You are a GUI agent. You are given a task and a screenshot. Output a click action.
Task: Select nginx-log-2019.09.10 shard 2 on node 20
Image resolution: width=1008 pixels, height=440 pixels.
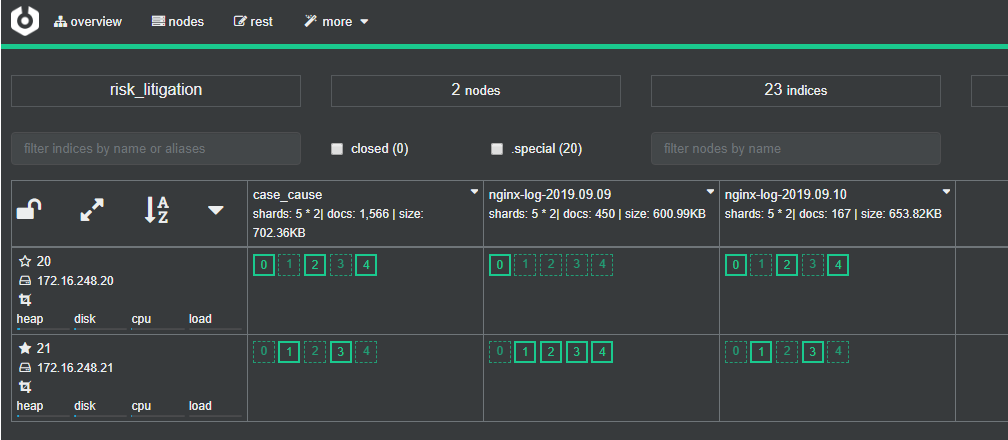787,265
